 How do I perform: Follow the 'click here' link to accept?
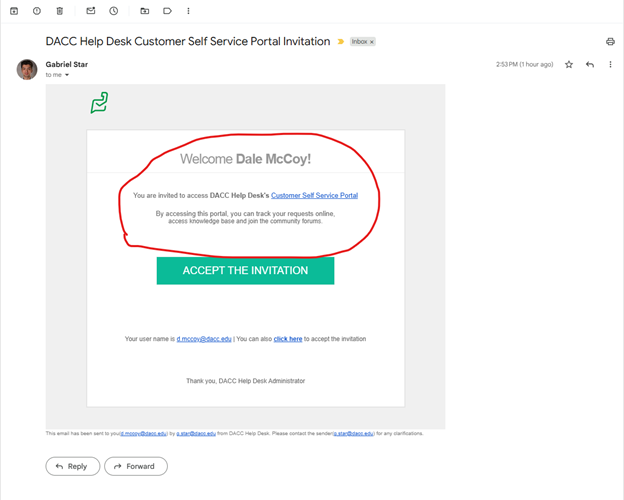point(288,339)
